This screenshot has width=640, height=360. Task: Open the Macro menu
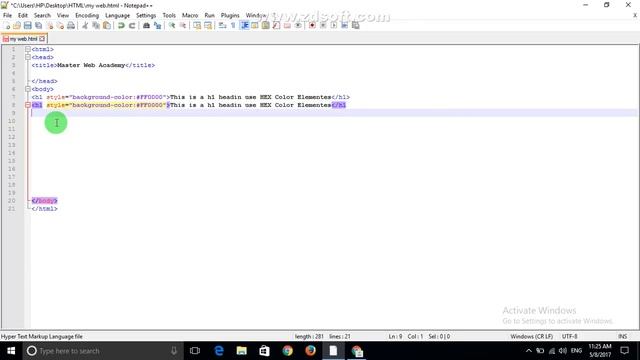(x=190, y=15)
